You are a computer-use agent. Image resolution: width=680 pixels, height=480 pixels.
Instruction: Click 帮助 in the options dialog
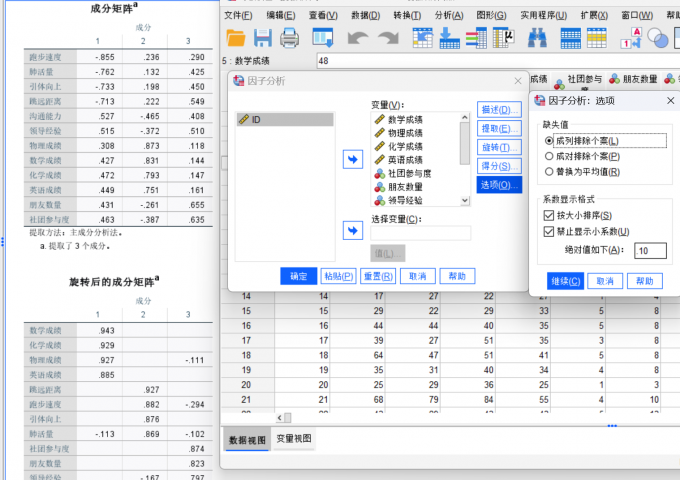coord(645,281)
